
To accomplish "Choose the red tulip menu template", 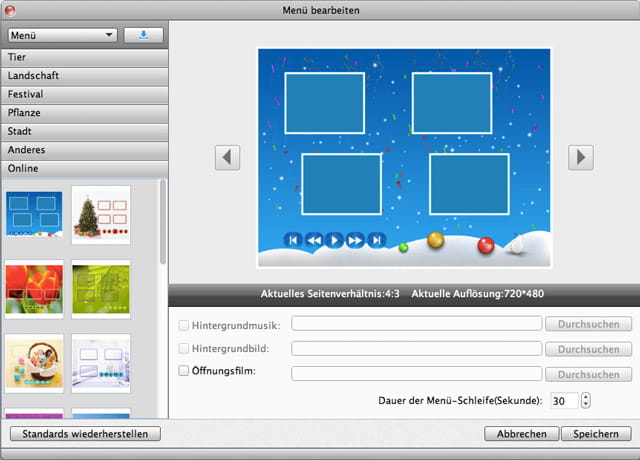I will (35, 289).
